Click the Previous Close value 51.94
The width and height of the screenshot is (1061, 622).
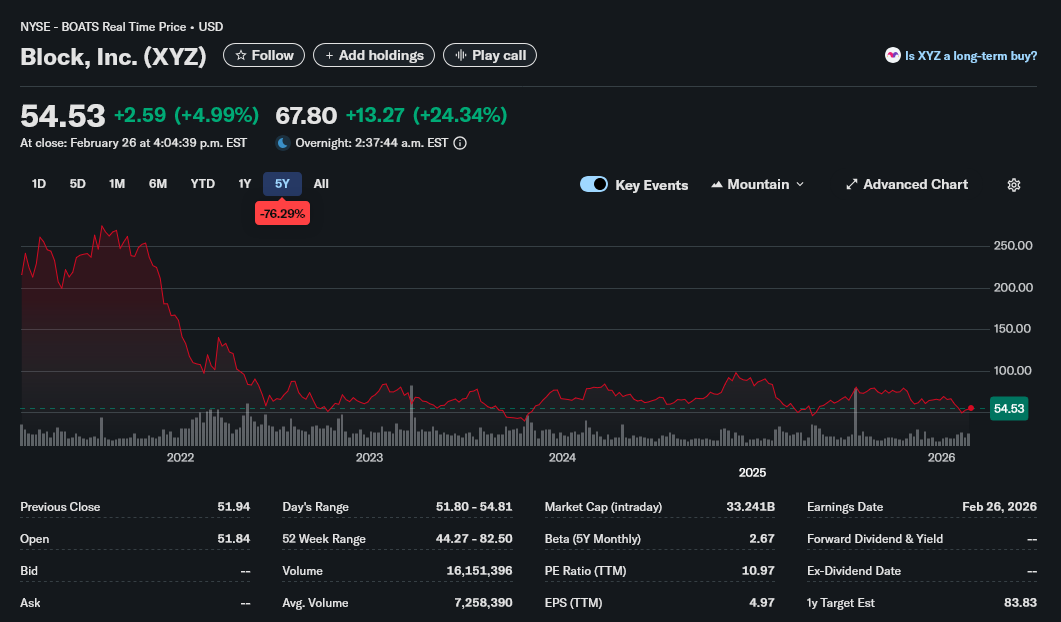(233, 506)
